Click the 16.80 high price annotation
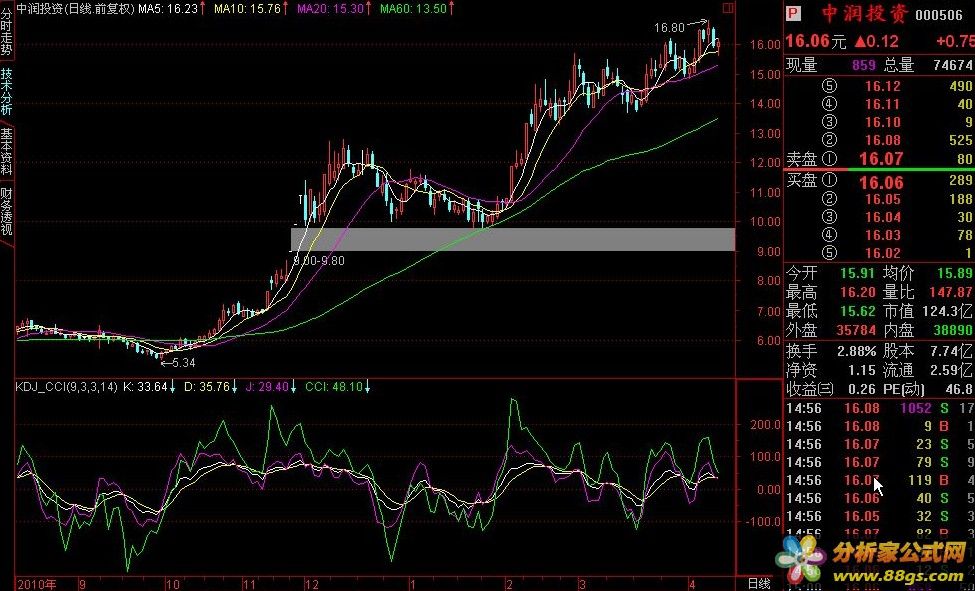The image size is (975, 591). [x=669, y=28]
